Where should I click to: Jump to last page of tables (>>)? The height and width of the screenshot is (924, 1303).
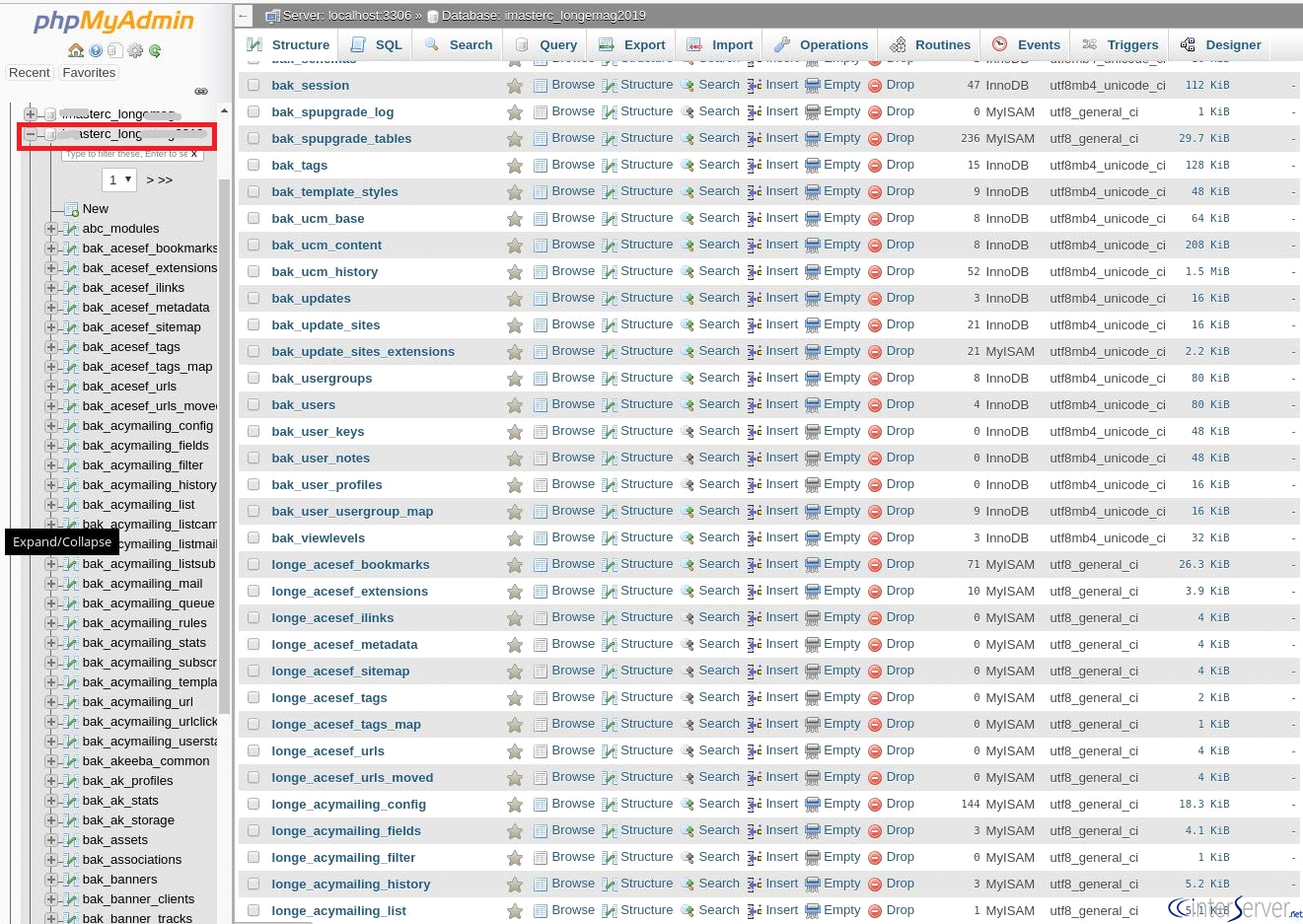click(x=166, y=180)
